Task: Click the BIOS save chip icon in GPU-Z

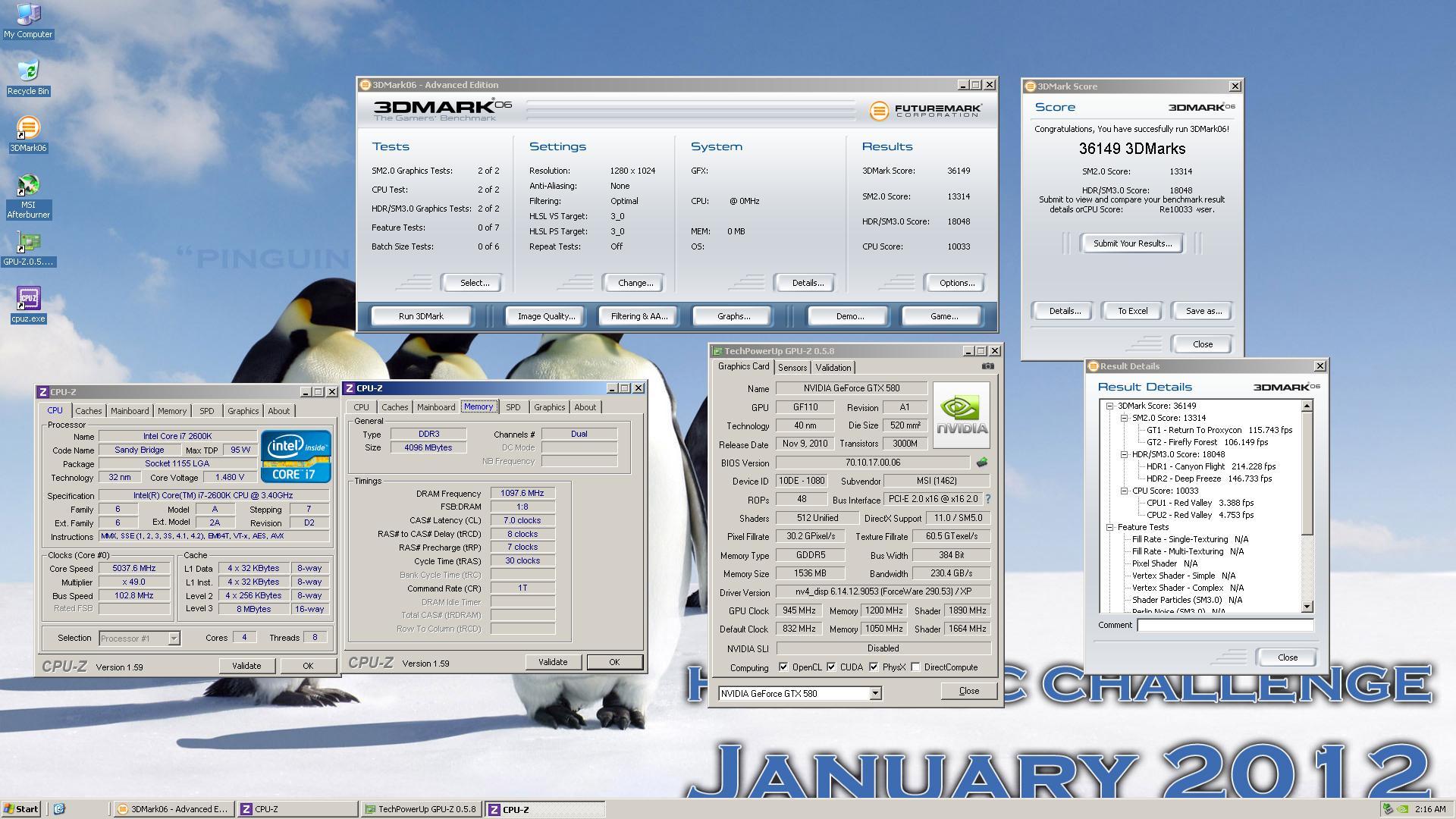Action: click(982, 463)
